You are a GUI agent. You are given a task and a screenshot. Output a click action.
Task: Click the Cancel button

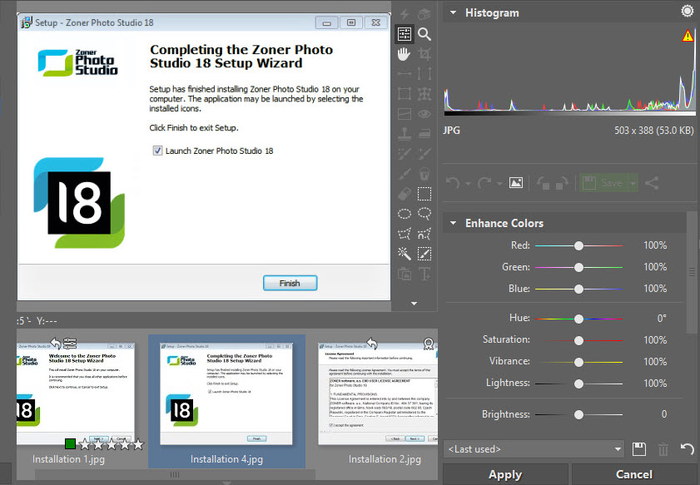[x=634, y=474]
